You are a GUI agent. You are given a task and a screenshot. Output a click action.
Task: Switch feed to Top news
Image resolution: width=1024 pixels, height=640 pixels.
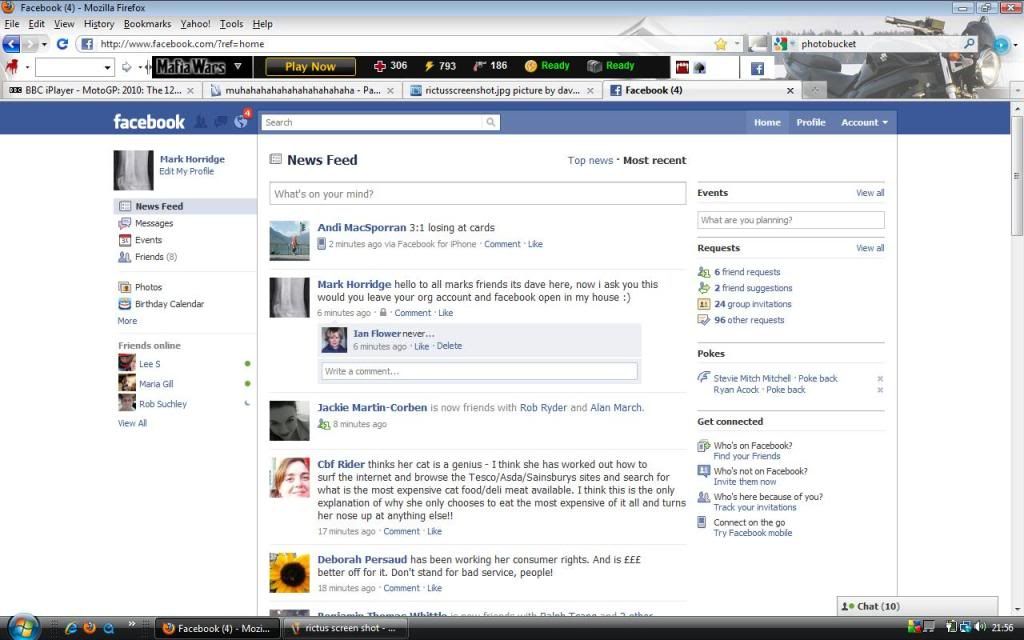[x=590, y=161]
